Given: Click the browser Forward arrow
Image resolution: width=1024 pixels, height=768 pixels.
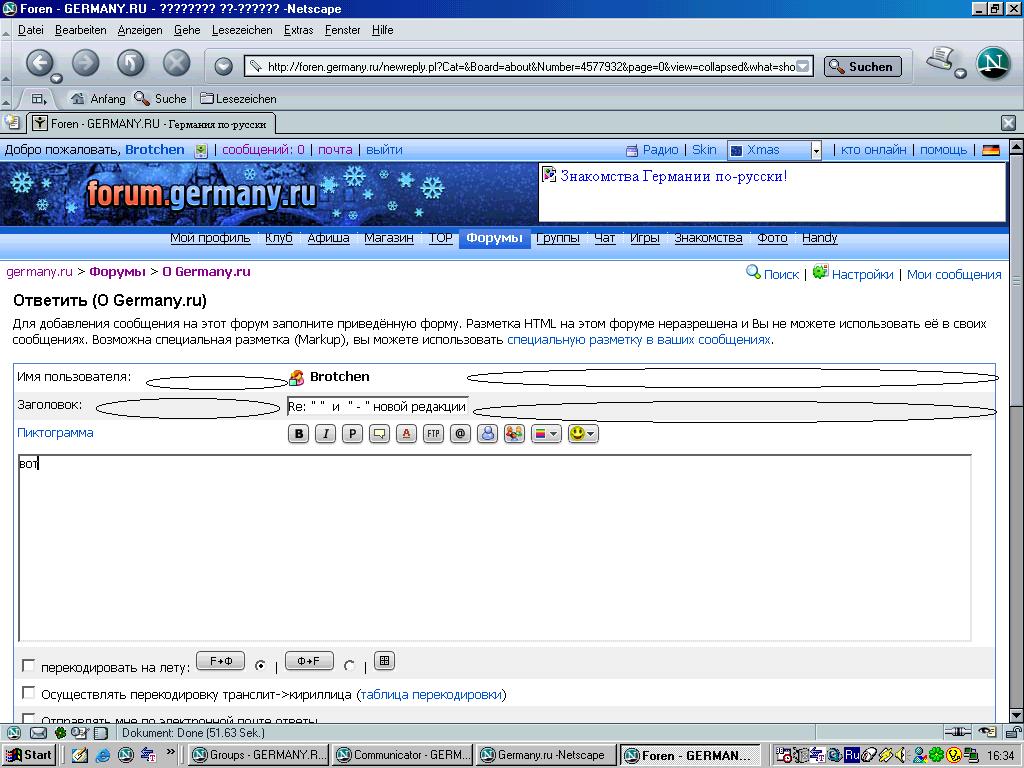Looking at the screenshot, I should (85, 63).
